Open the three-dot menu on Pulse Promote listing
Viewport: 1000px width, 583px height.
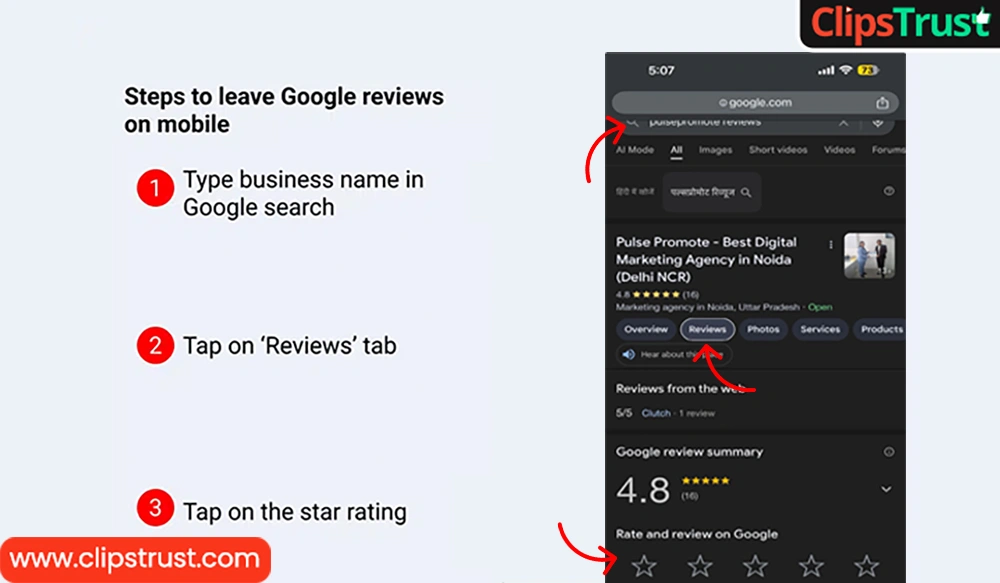click(832, 245)
